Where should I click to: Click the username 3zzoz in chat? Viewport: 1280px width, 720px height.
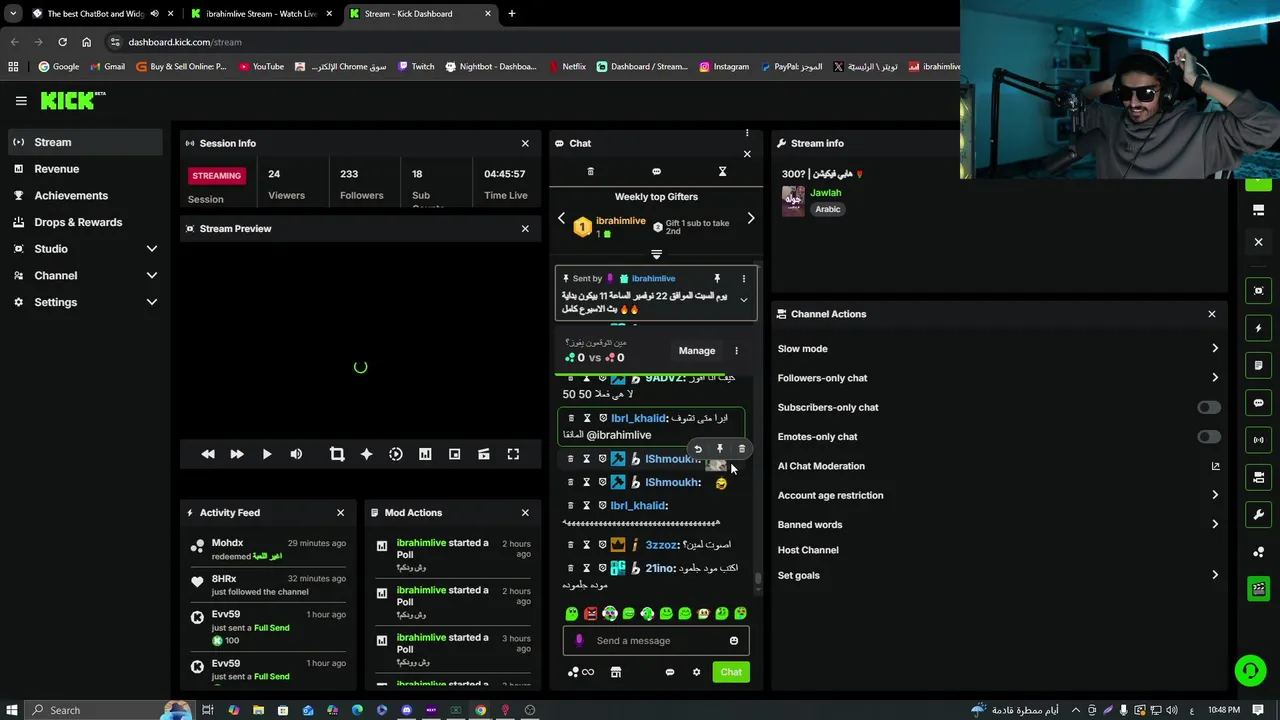pyautogui.click(x=662, y=545)
